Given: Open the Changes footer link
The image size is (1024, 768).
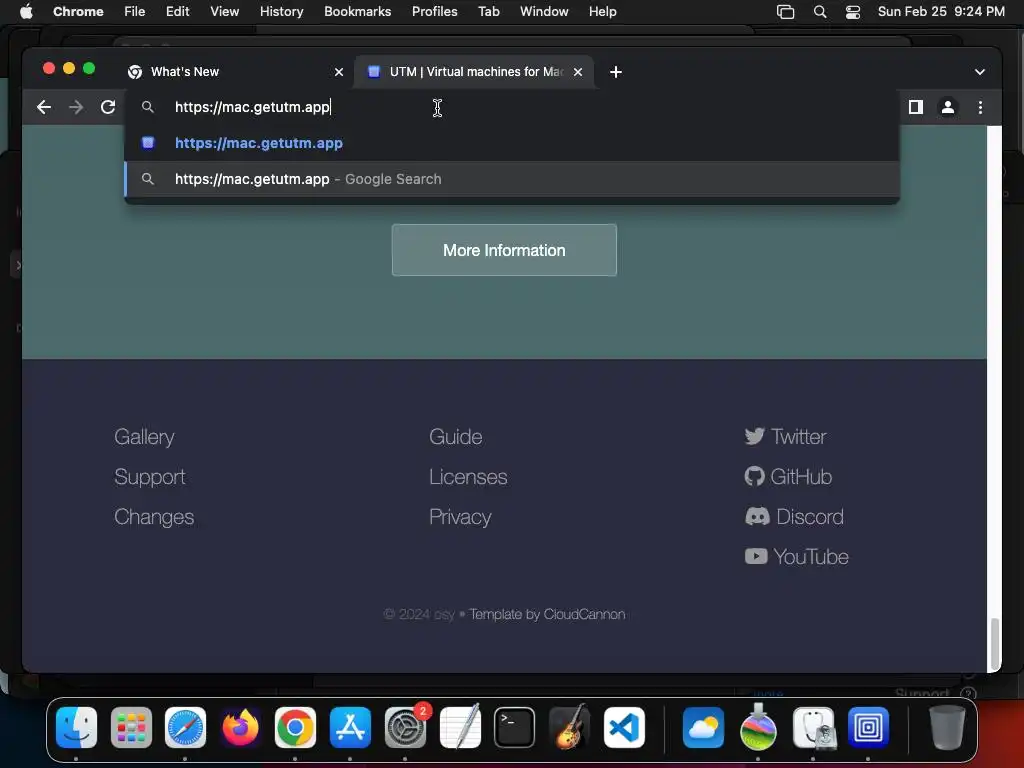Looking at the screenshot, I should coord(154,517).
